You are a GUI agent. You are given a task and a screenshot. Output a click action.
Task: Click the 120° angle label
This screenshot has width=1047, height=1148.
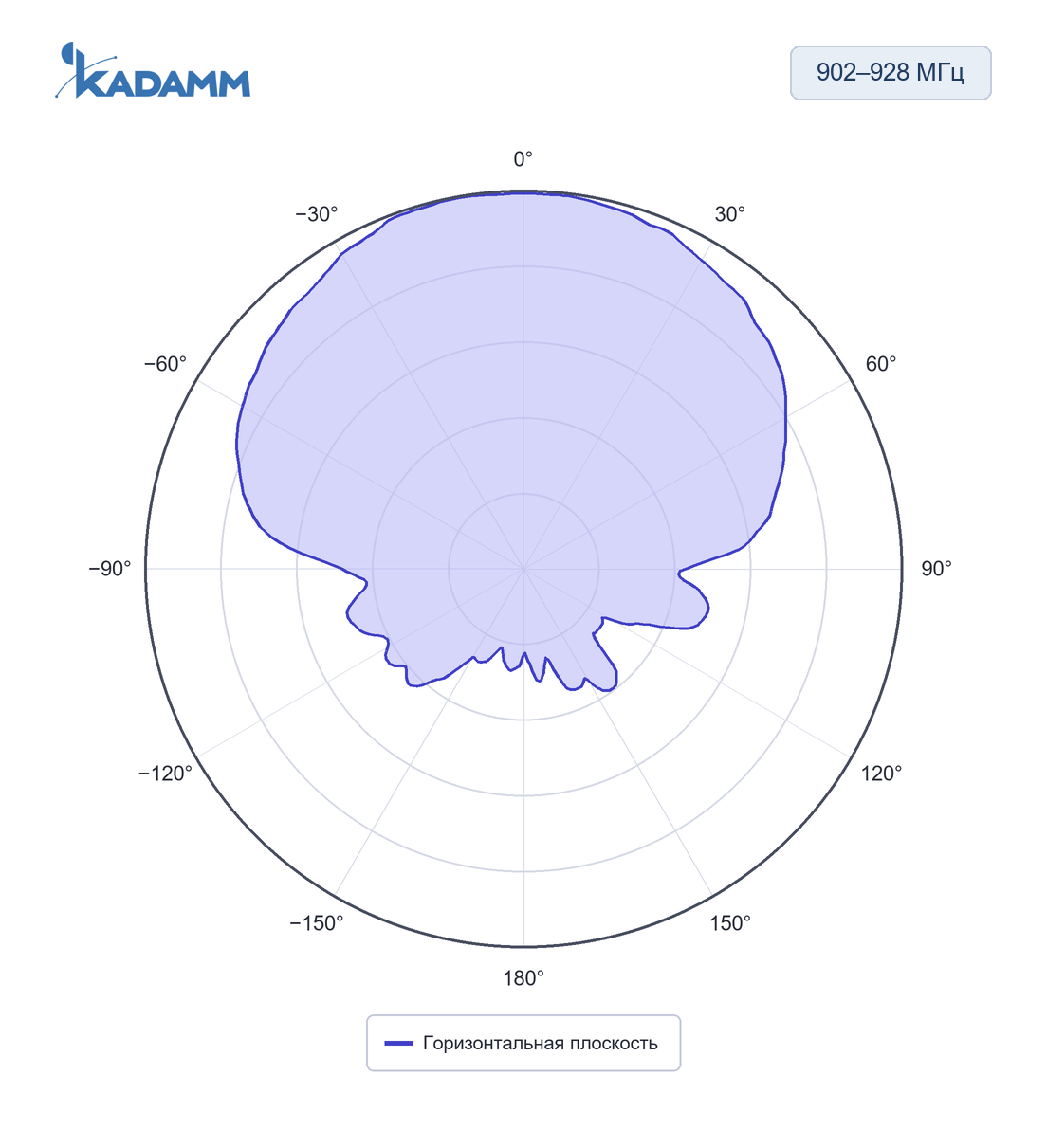coord(881,774)
